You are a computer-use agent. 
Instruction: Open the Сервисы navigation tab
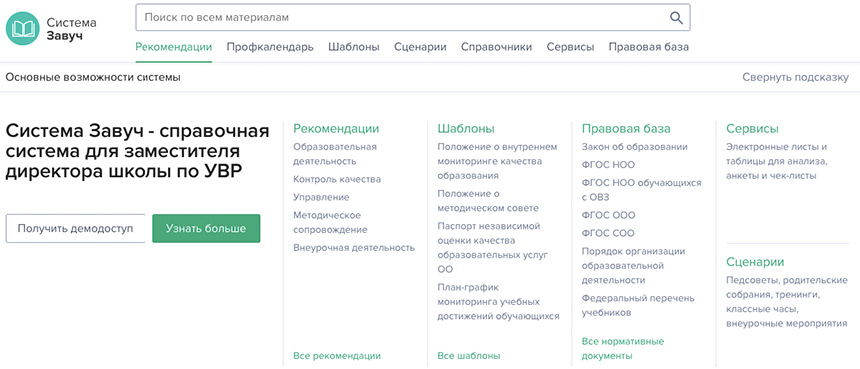click(x=570, y=47)
